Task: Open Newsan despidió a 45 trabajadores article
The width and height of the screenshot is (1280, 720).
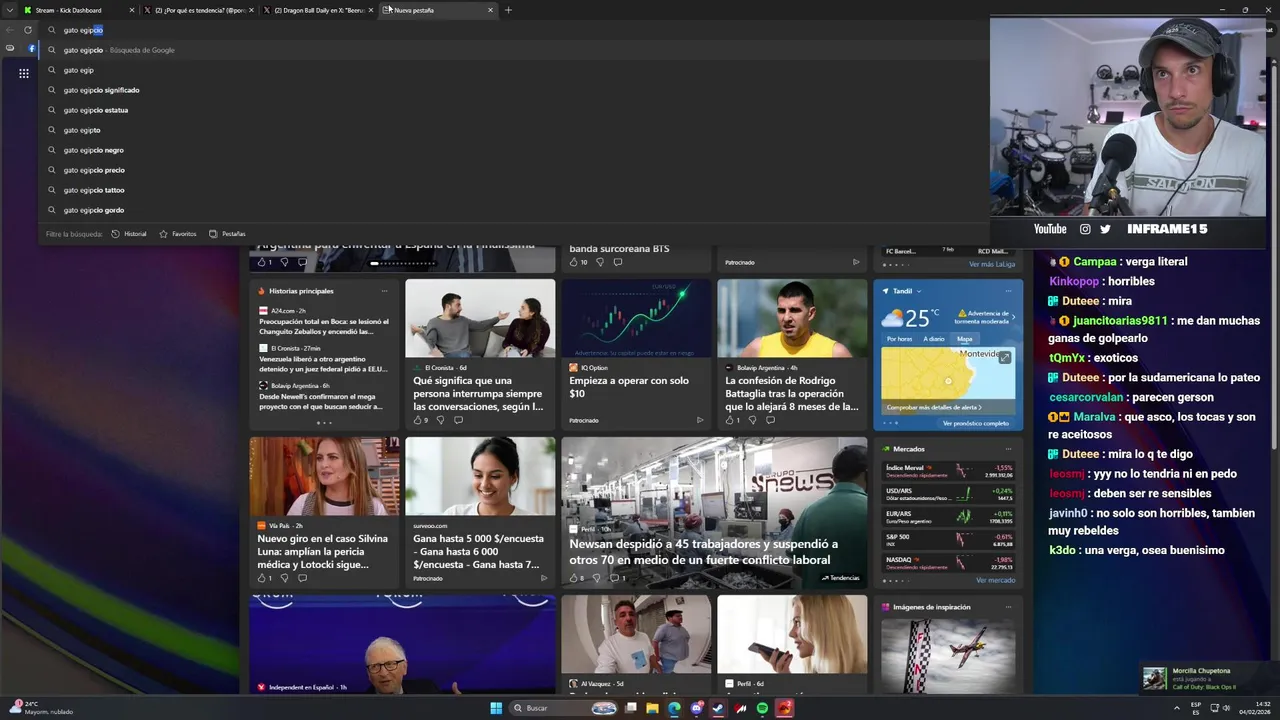Action: tap(703, 552)
